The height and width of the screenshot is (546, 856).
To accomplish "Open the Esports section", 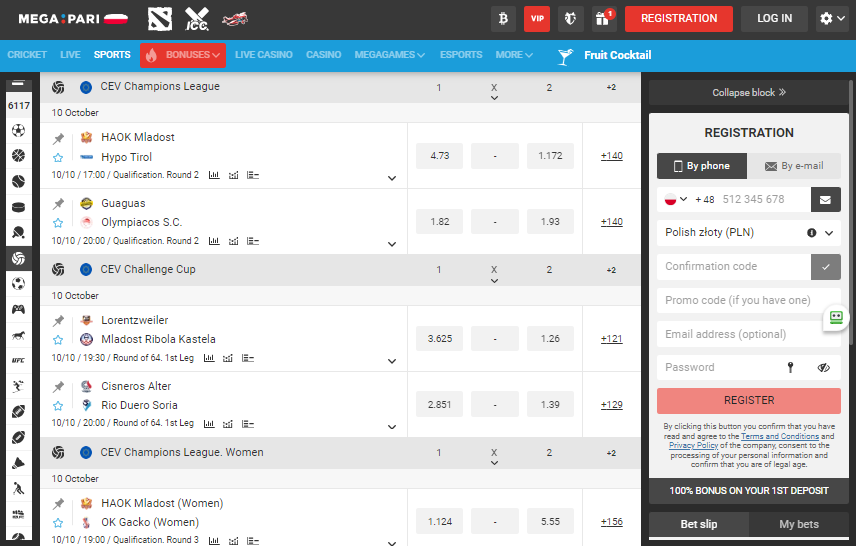I will [461, 55].
